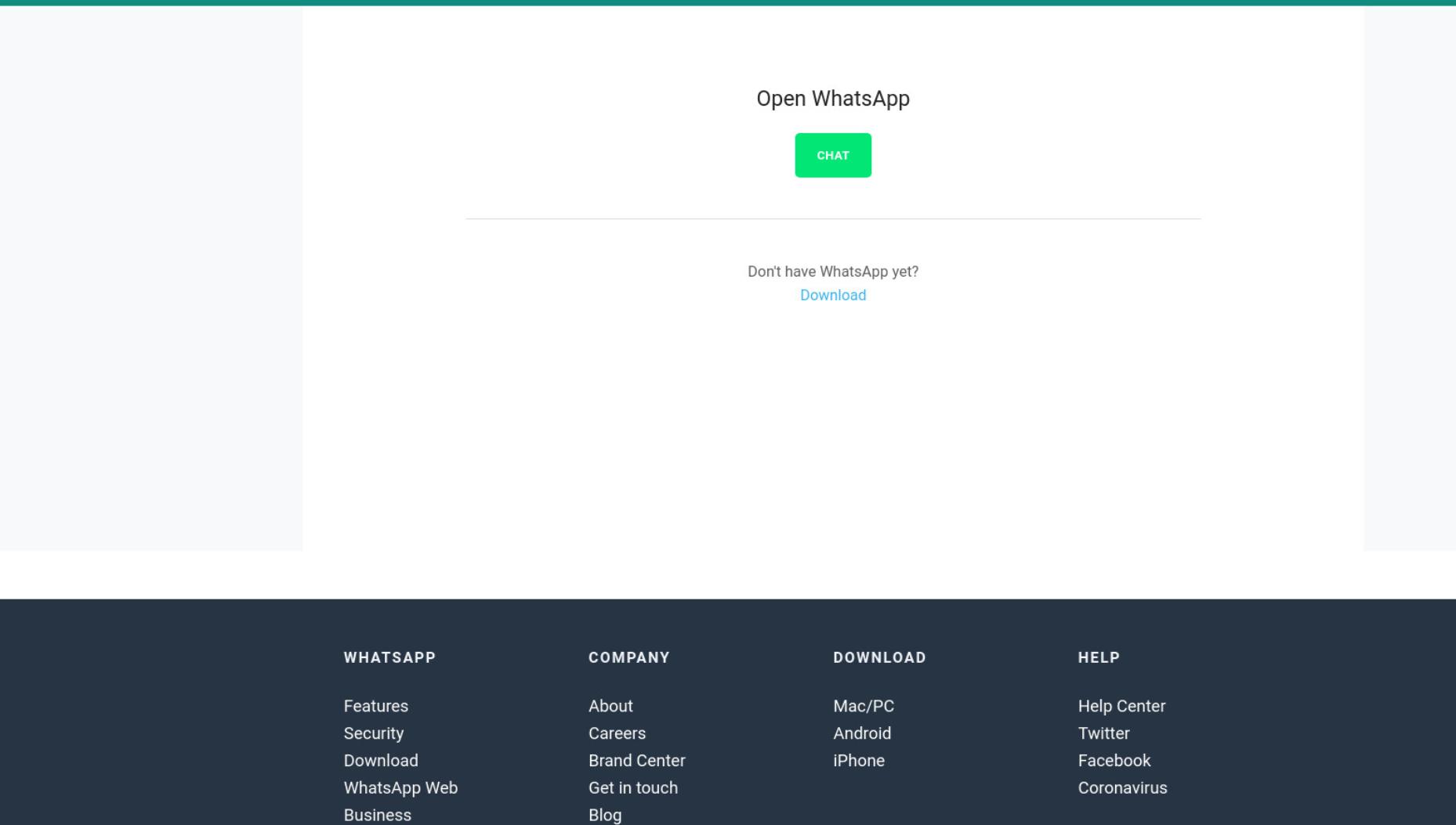Screen dimensions: 1456x825
Task: Click the Don't have WhatsApp yet? text
Action: pyautogui.click(x=833, y=272)
